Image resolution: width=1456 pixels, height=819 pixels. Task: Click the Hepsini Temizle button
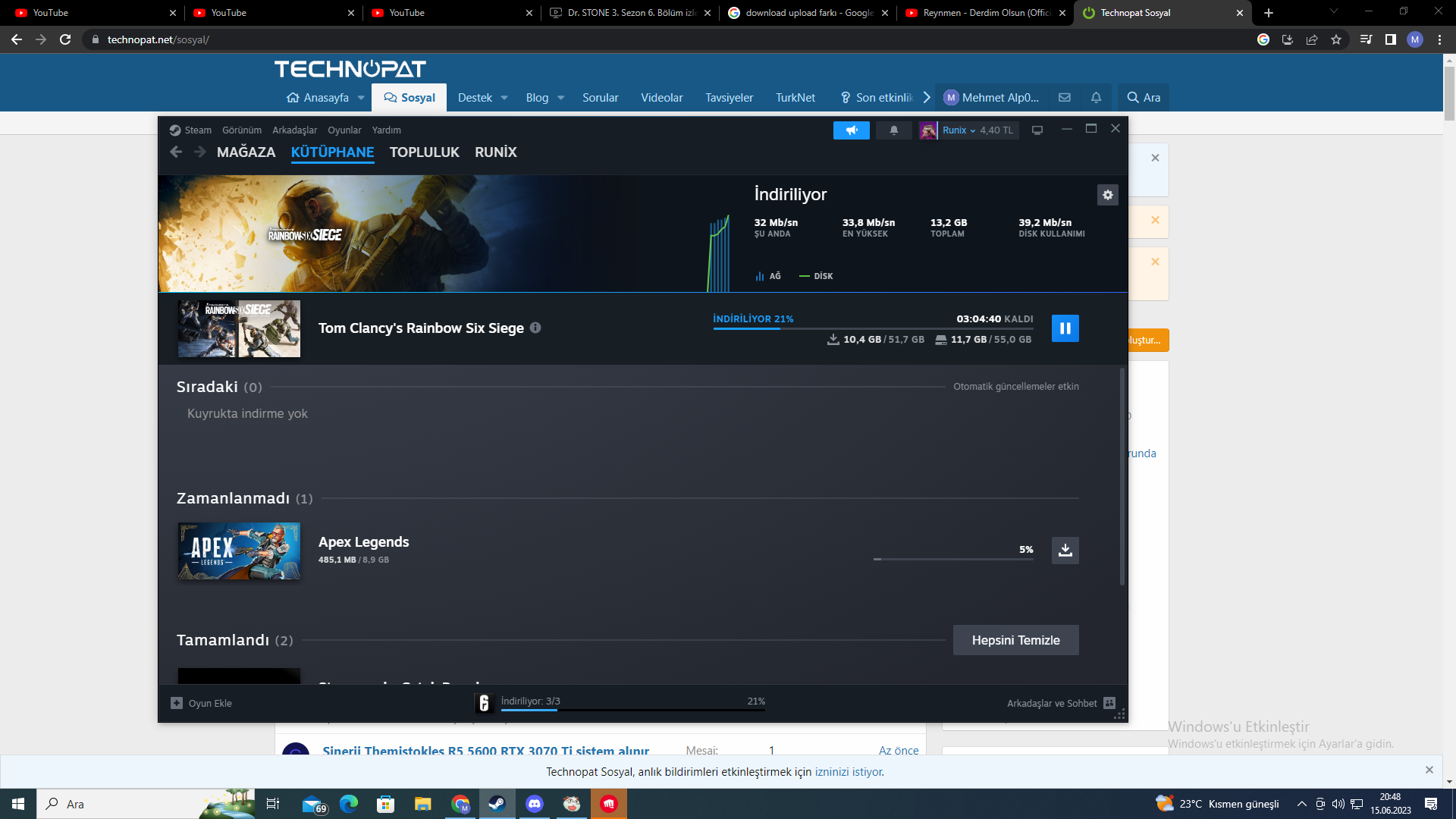click(1015, 639)
